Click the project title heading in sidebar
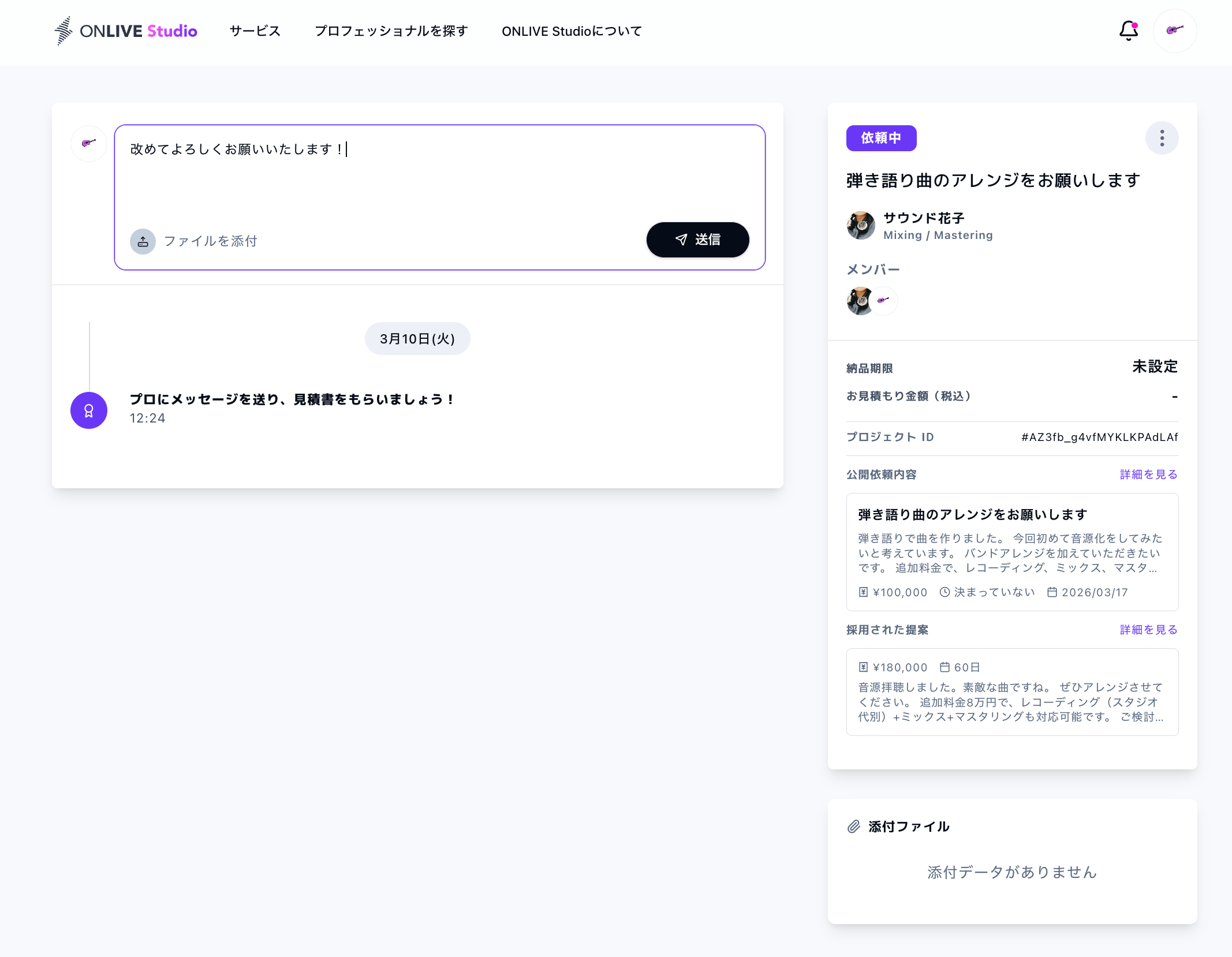The width and height of the screenshot is (1232, 957). point(993,181)
